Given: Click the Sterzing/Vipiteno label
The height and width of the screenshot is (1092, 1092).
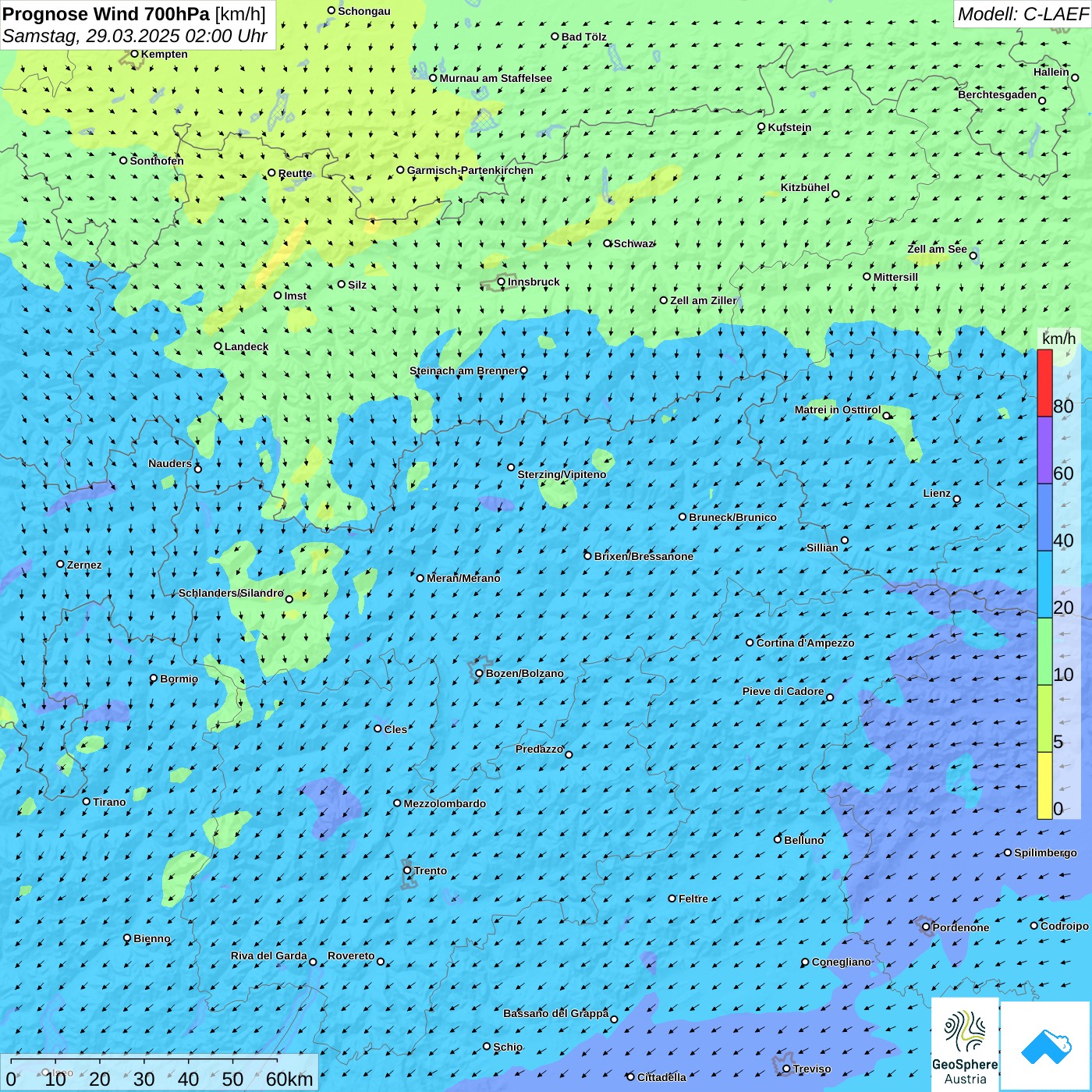Looking at the screenshot, I should click(x=562, y=474).
